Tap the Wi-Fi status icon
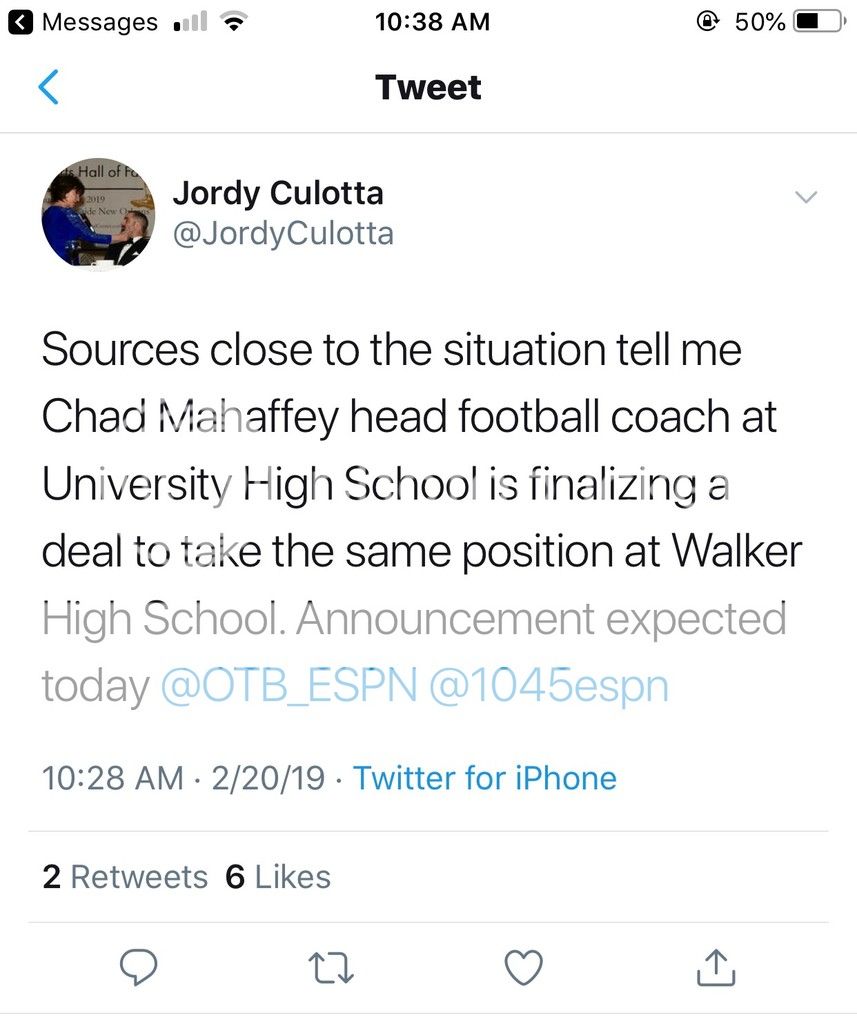This screenshot has height=1024, width=857. pyautogui.click(x=233, y=21)
